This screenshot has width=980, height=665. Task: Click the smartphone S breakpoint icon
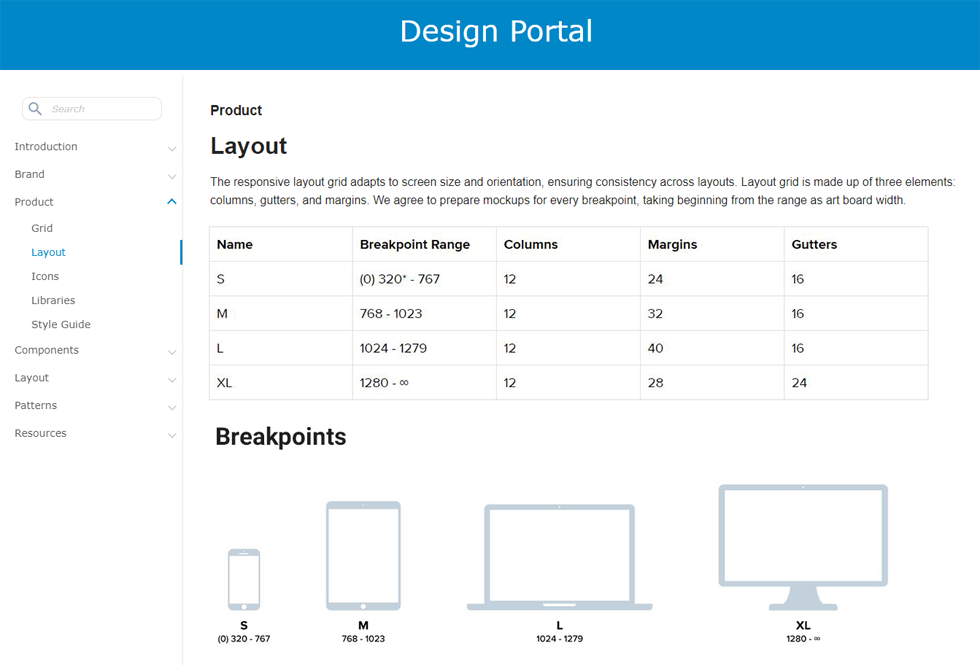244,579
